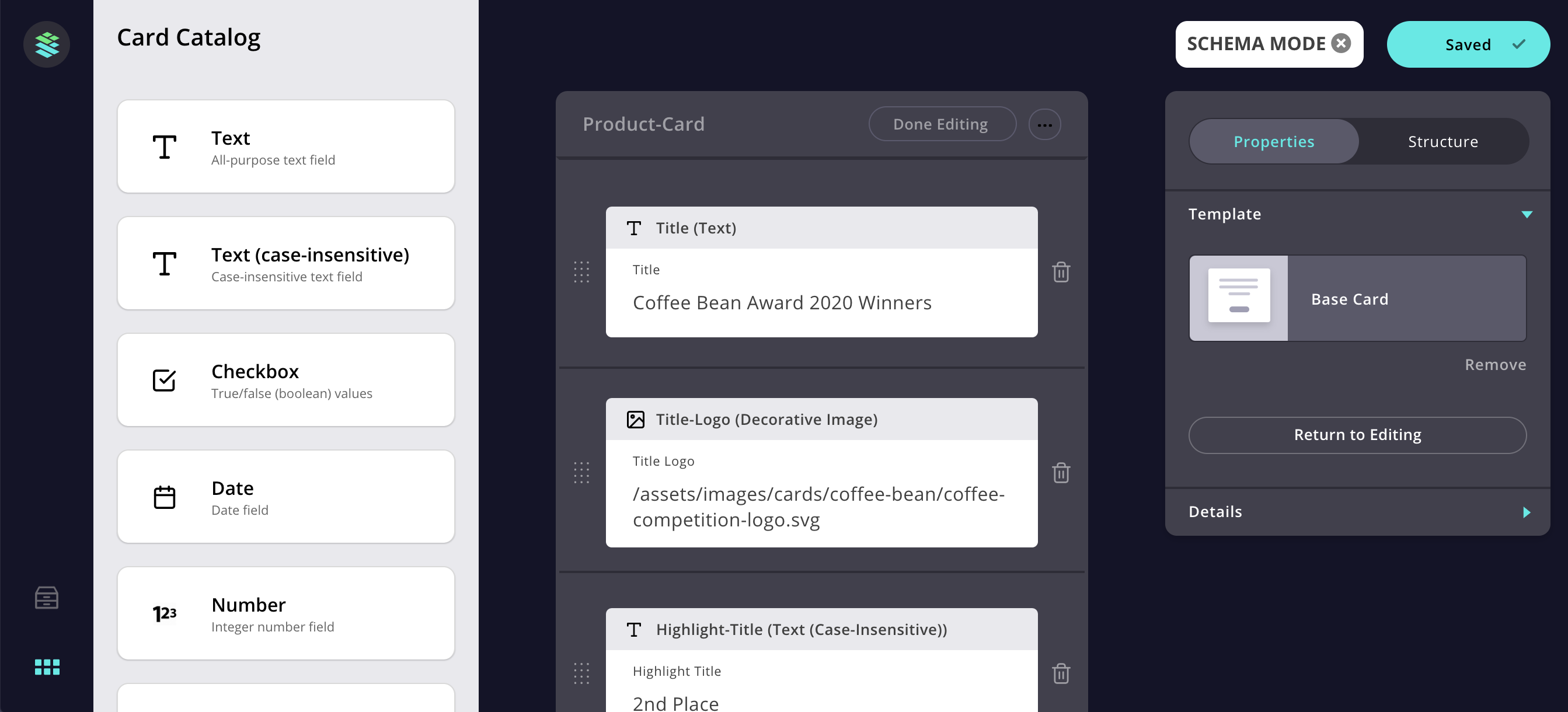This screenshot has width=1568, height=712.
Task: Click the app logo in the top-left corner
Action: tap(46, 44)
